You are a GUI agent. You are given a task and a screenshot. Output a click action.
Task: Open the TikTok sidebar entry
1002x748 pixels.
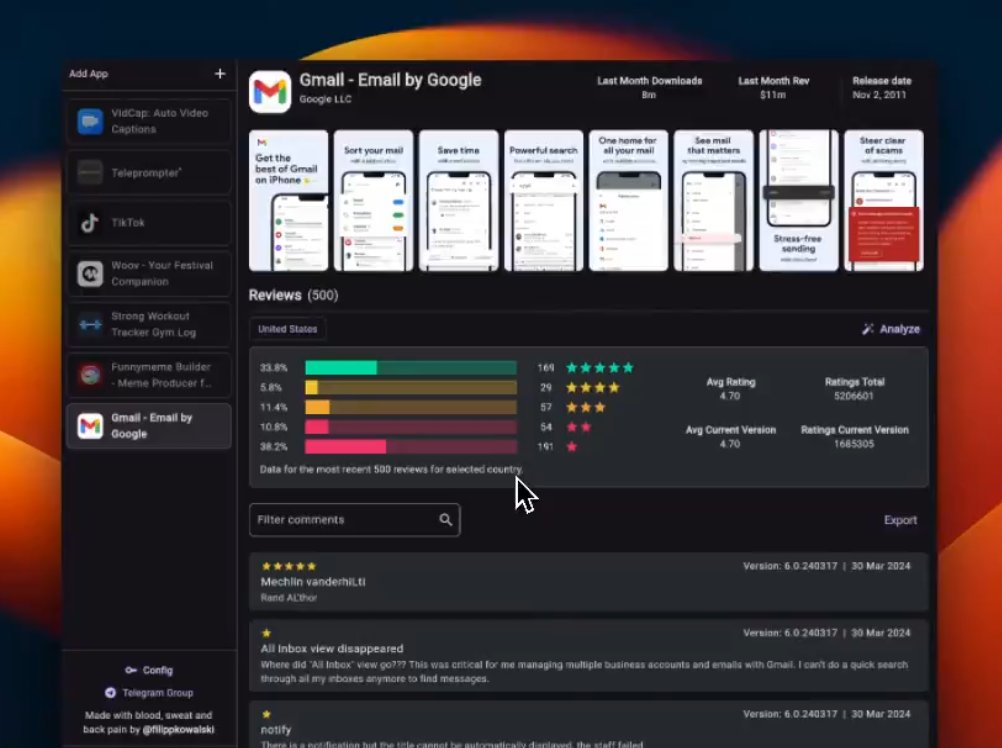click(x=149, y=223)
